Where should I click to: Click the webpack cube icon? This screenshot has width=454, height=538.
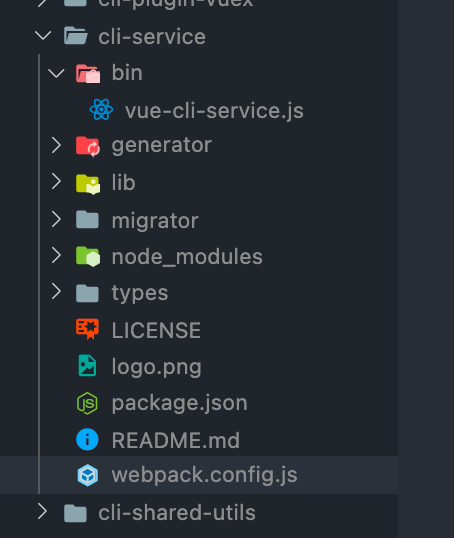[88, 475]
